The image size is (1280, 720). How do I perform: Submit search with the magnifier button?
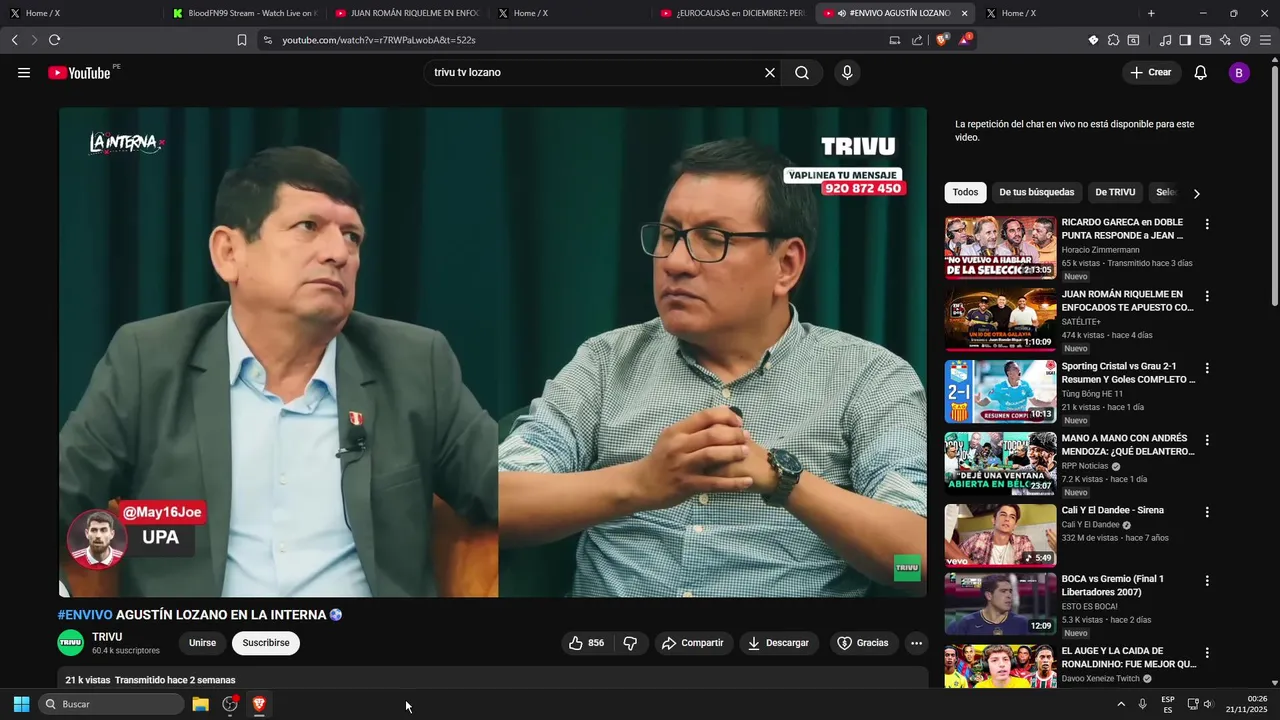click(802, 73)
